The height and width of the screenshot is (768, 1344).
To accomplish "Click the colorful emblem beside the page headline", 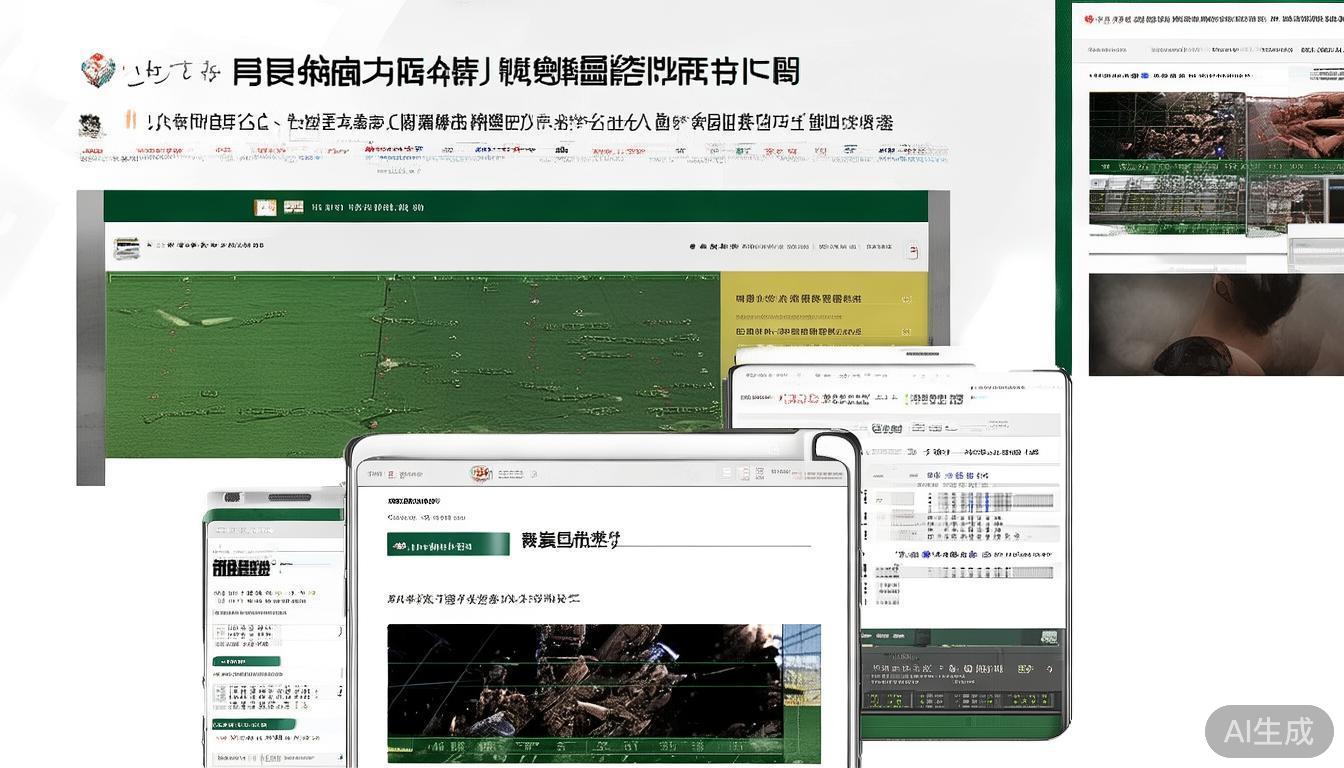I will tap(100, 69).
